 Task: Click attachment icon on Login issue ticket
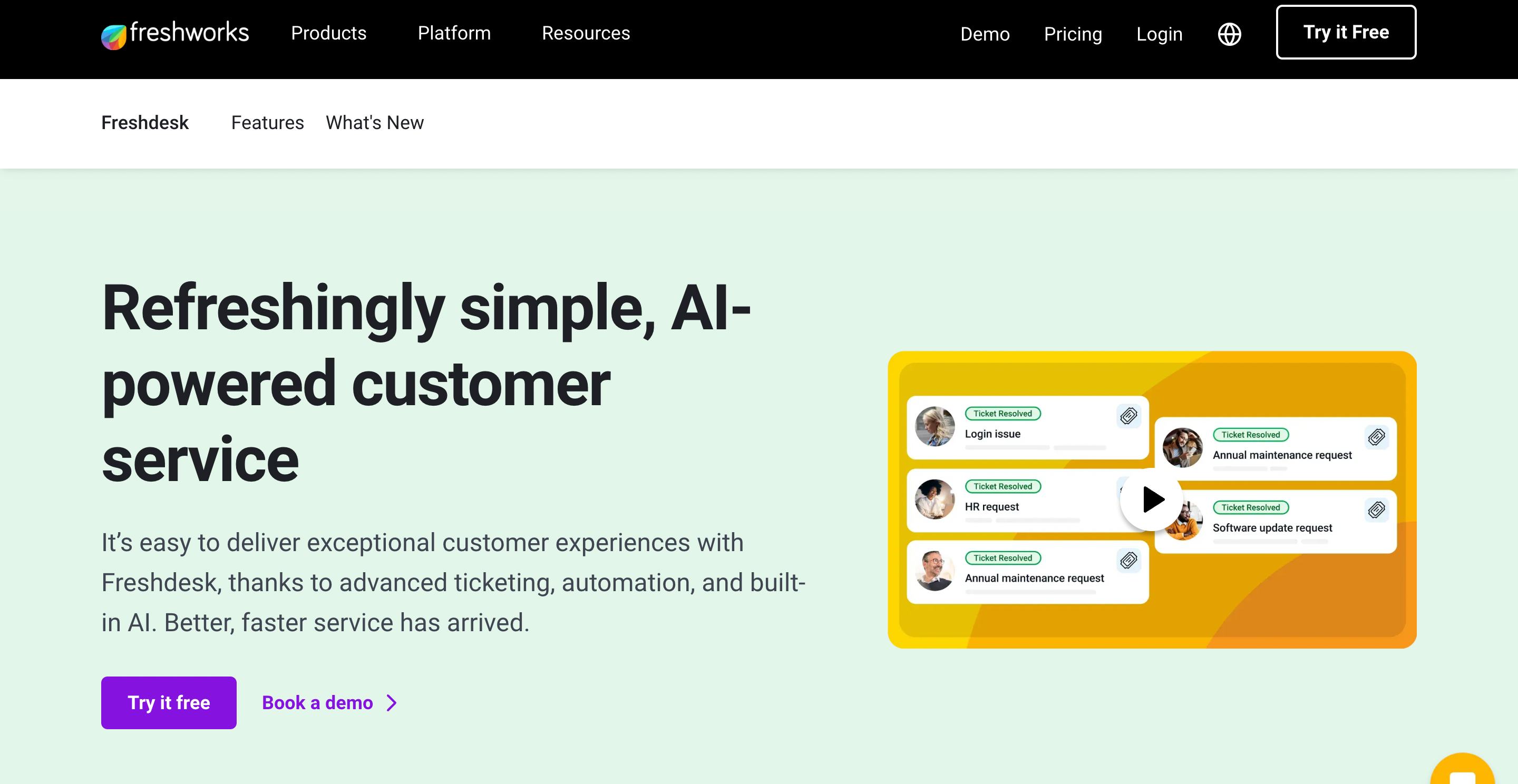coord(1128,416)
